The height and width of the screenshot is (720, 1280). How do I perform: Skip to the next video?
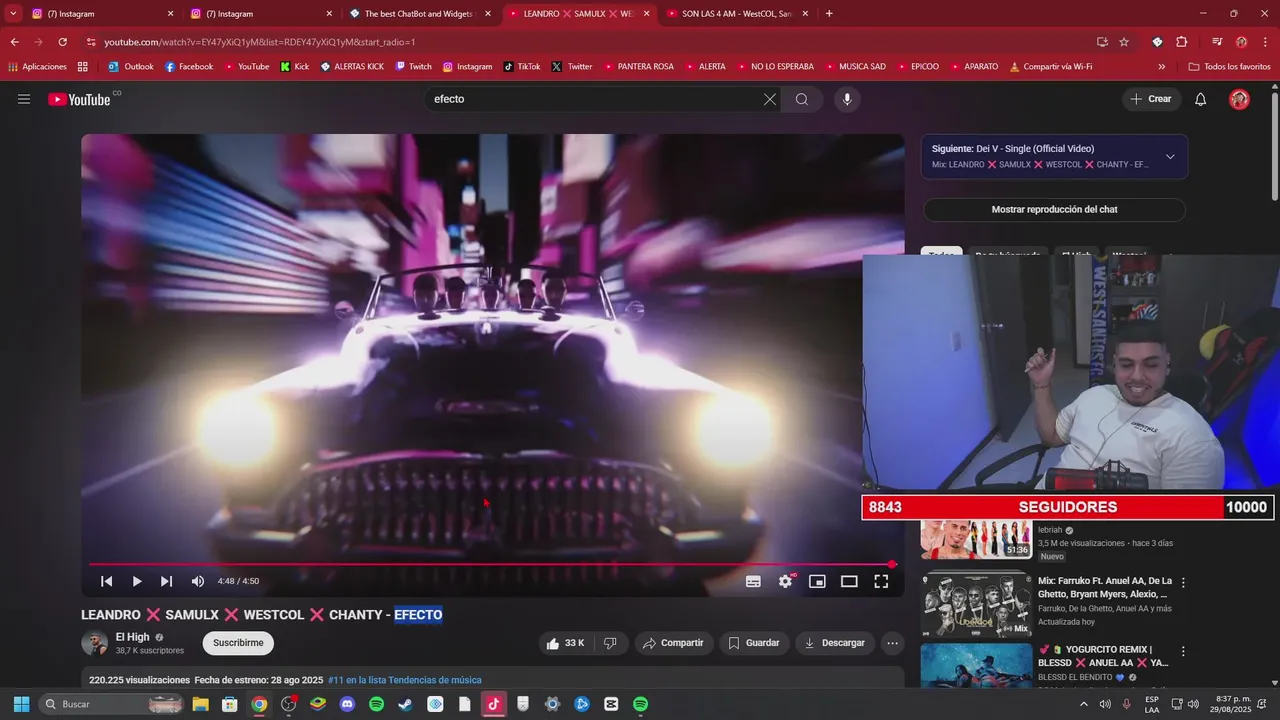167,581
